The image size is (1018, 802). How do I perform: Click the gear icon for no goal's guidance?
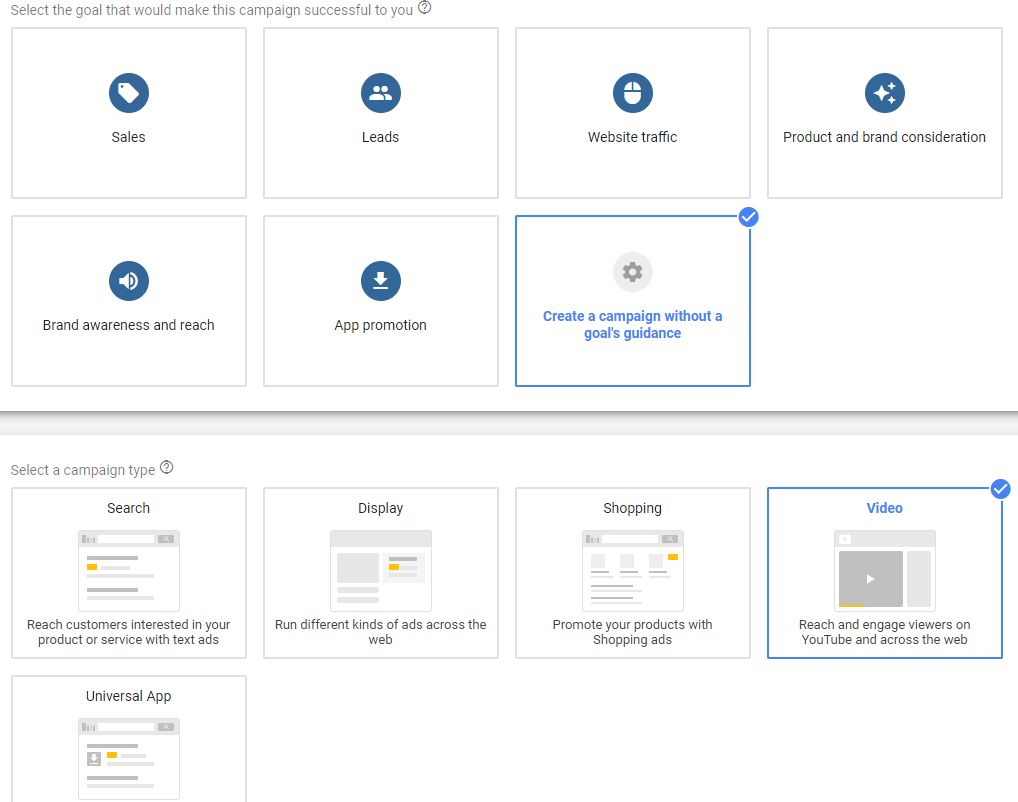pos(632,271)
